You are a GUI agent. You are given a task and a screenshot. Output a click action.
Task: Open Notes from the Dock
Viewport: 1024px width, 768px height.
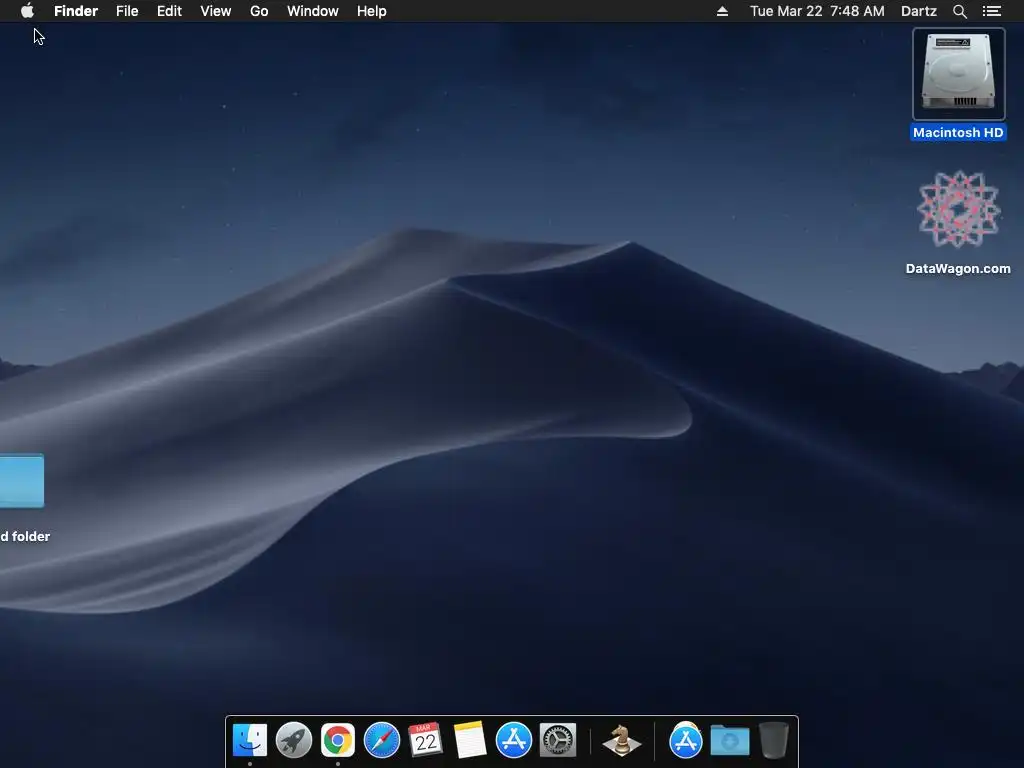[470, 741]
